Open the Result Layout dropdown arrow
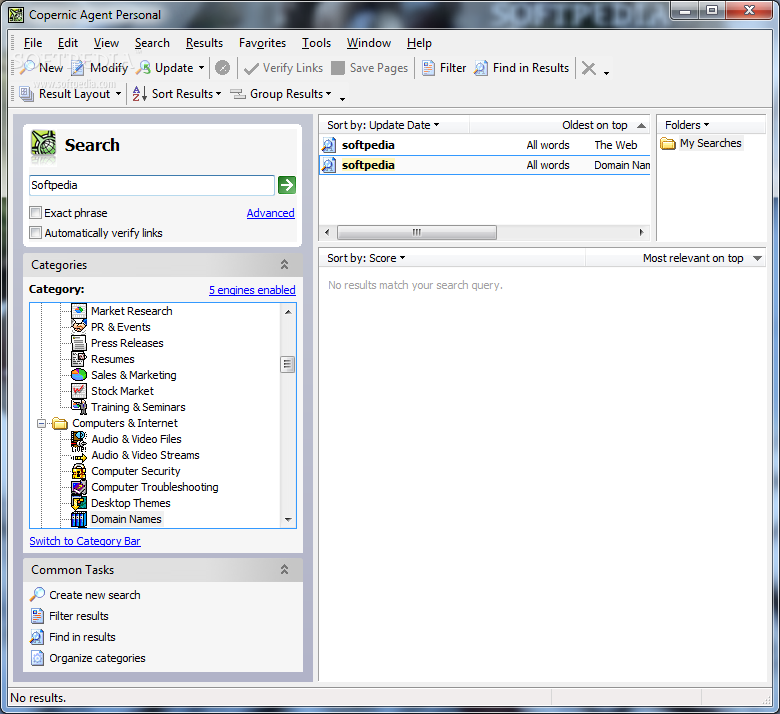 click(118, 94)
